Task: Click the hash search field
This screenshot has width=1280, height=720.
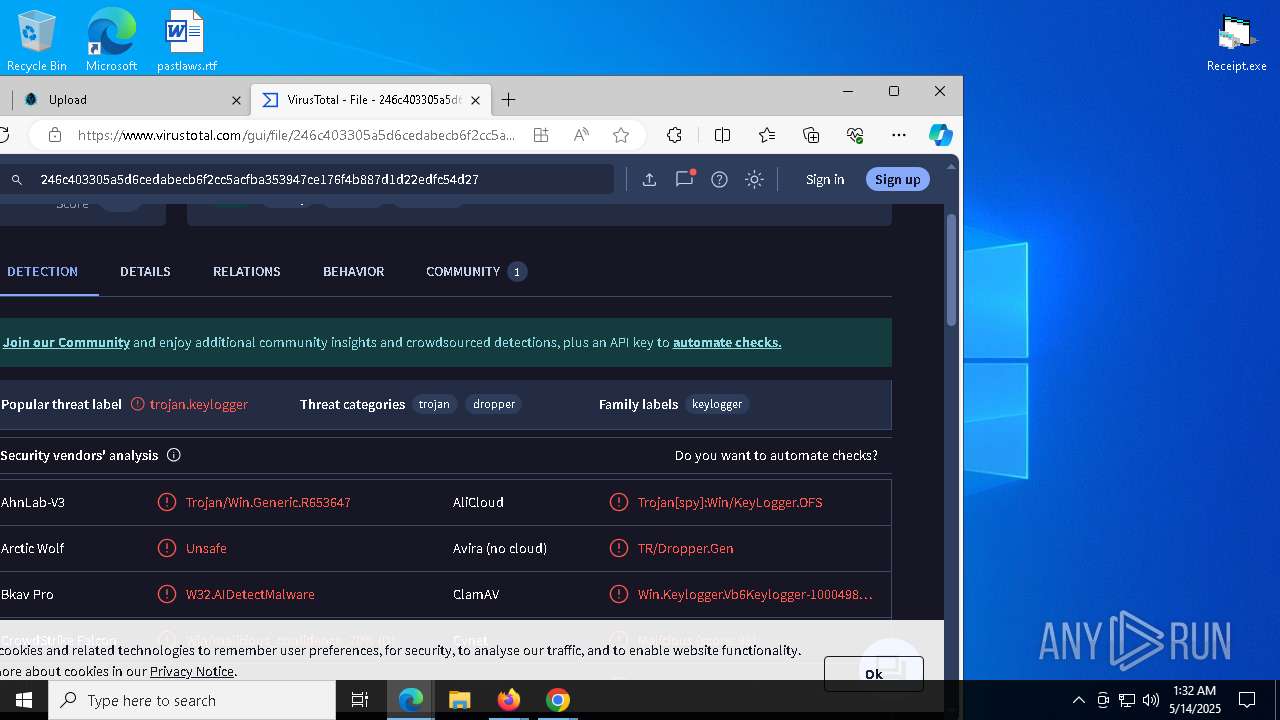Action: click(x=320, y=180)
